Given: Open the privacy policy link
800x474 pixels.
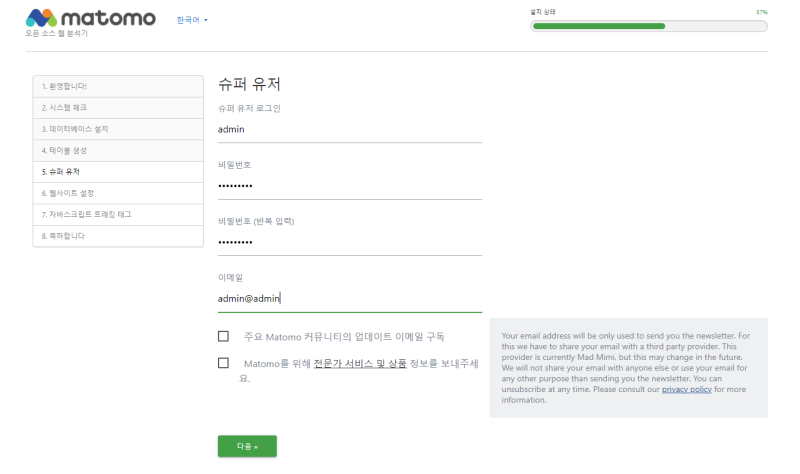Looking at the screenshot, I should tap(686, 389).
